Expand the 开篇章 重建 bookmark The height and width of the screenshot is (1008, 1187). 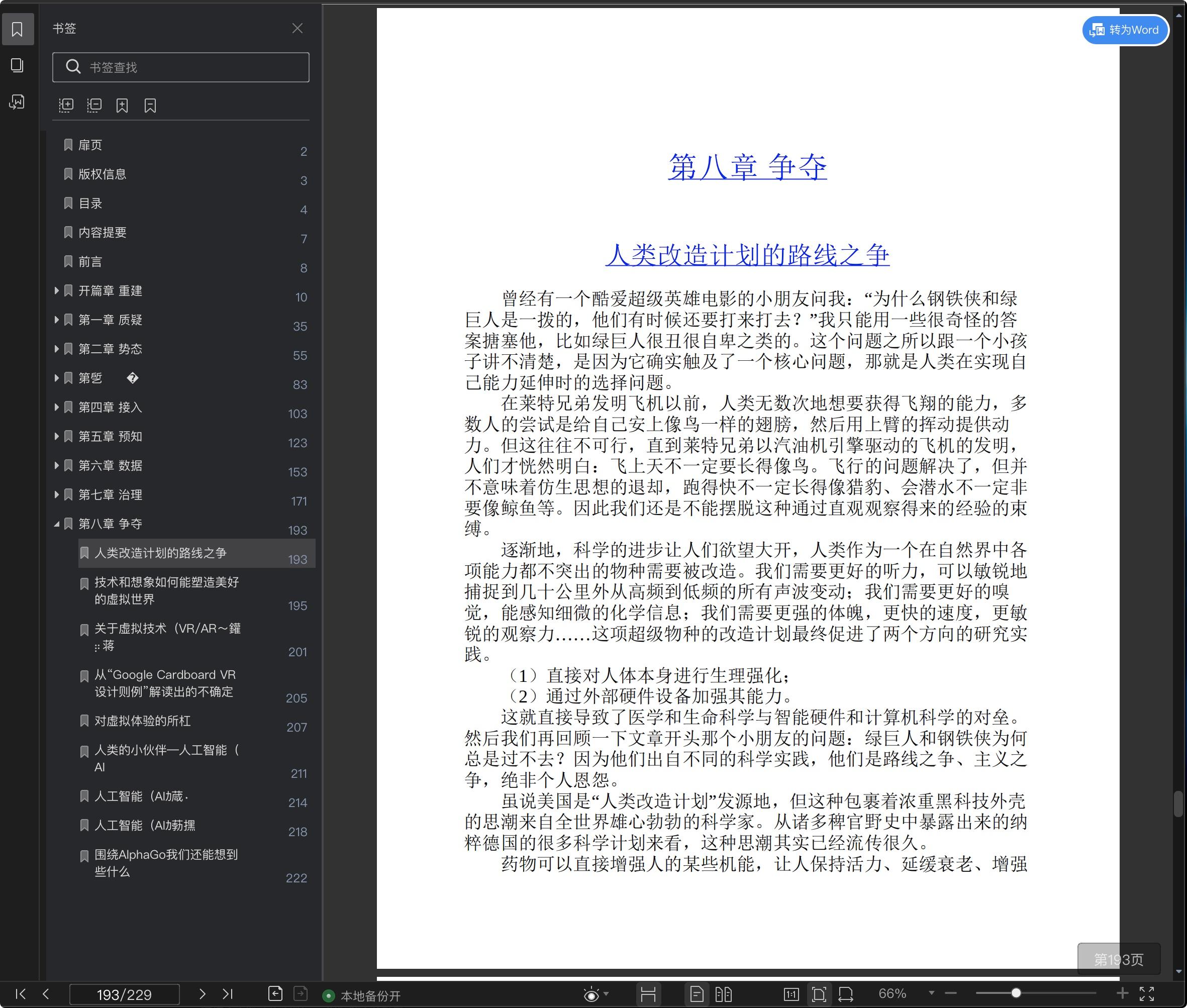57,291
